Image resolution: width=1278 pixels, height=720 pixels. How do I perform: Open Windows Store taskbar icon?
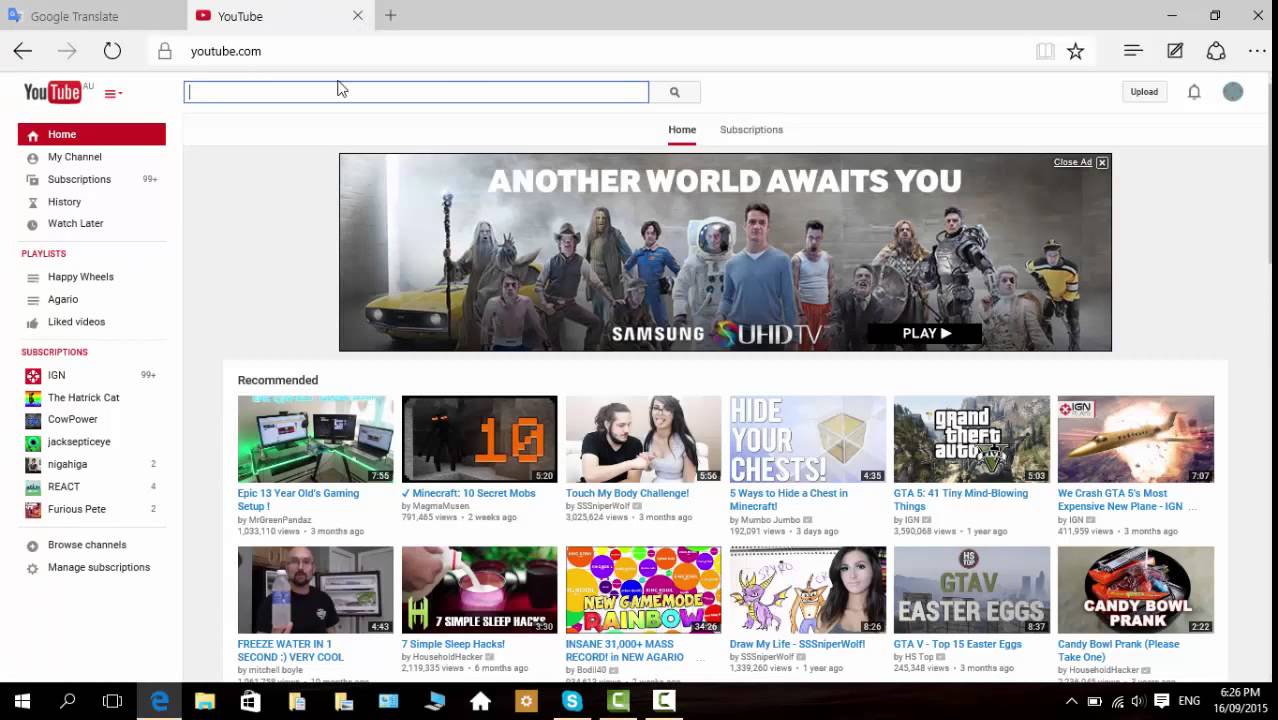[250, 701]
